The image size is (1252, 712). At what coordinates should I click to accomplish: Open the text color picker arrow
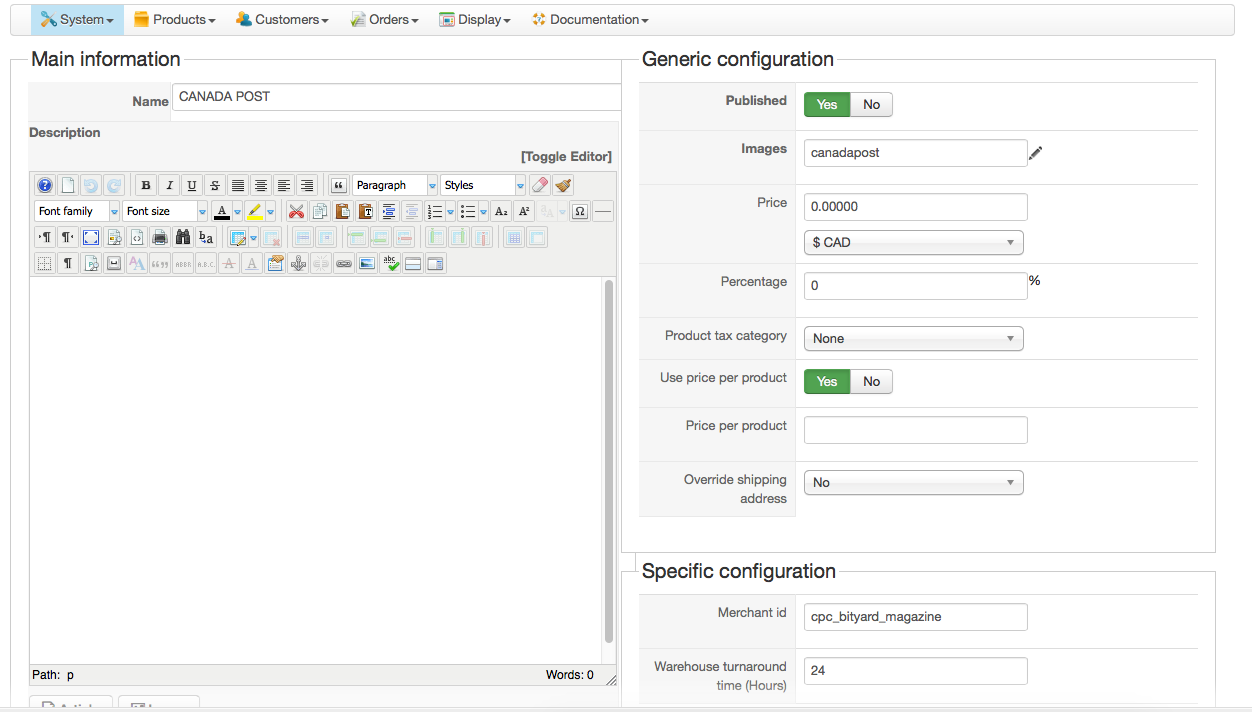[x=237, y=211]
